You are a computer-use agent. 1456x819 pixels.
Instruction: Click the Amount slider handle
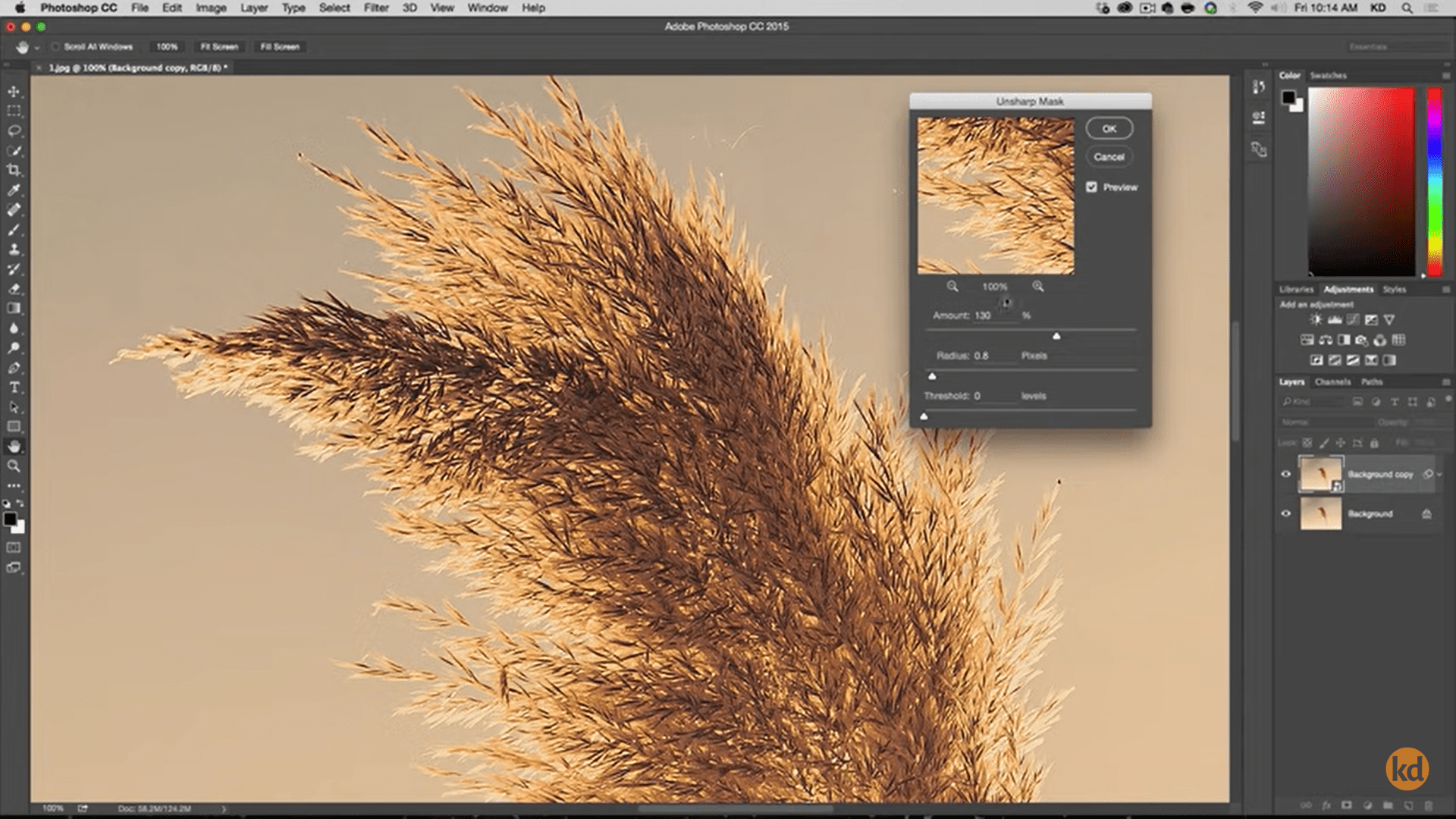coord(1056,336)
